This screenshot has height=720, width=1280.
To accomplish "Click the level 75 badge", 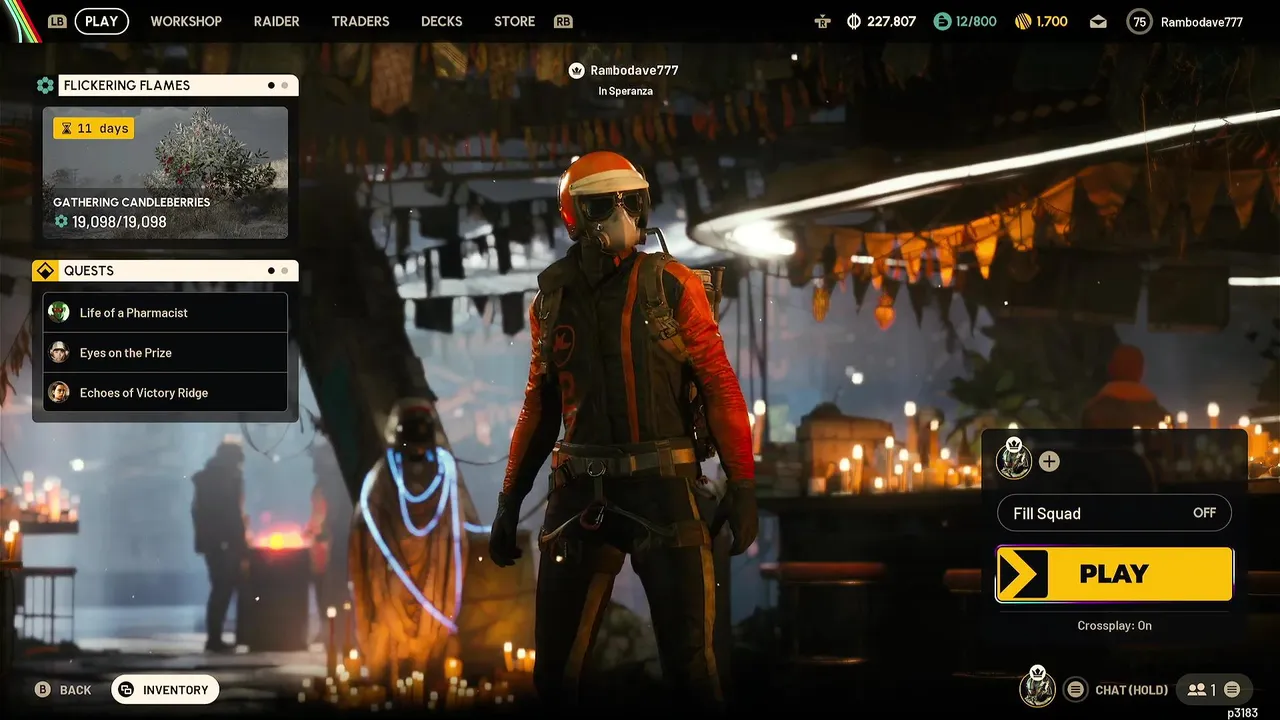I will 1139,21.
